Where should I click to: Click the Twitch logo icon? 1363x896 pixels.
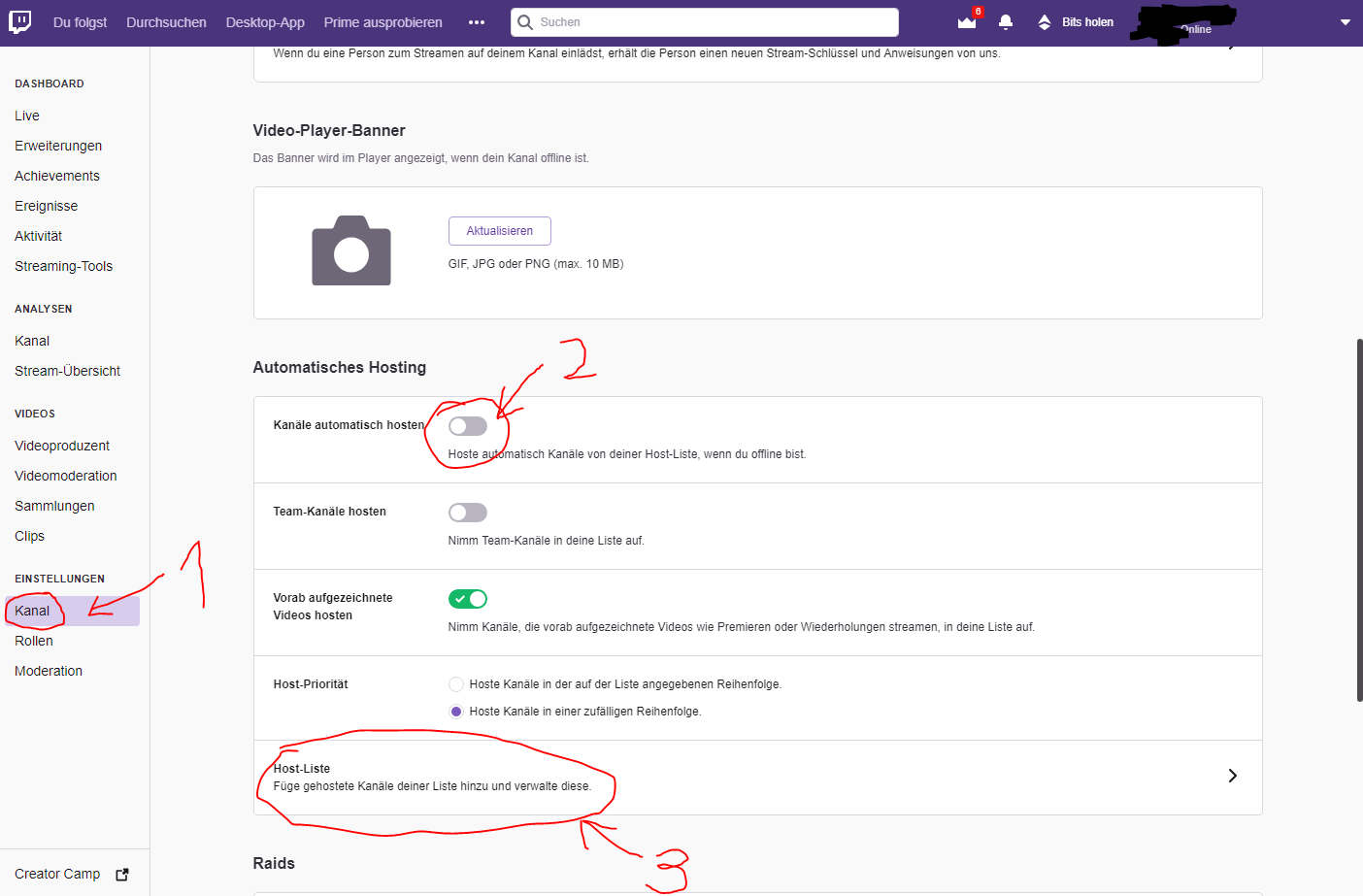[x=20, y=21]
